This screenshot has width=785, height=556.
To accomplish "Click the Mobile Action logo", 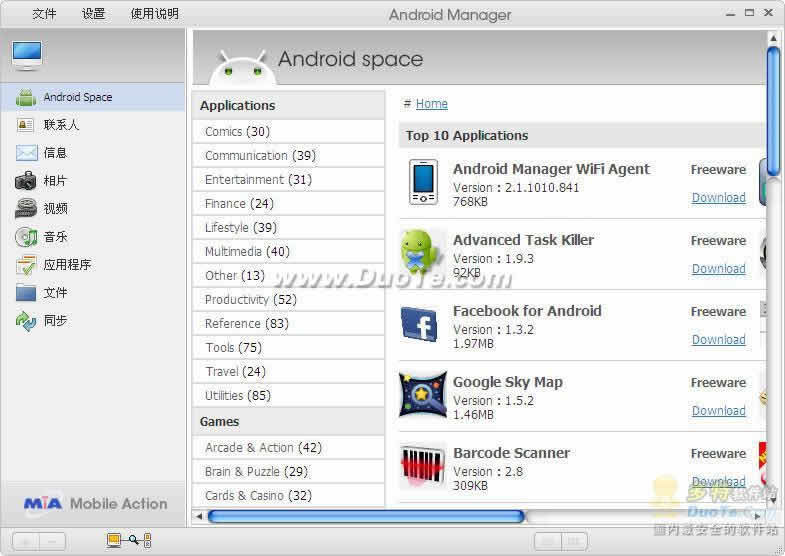I will [x=96, y=503].
